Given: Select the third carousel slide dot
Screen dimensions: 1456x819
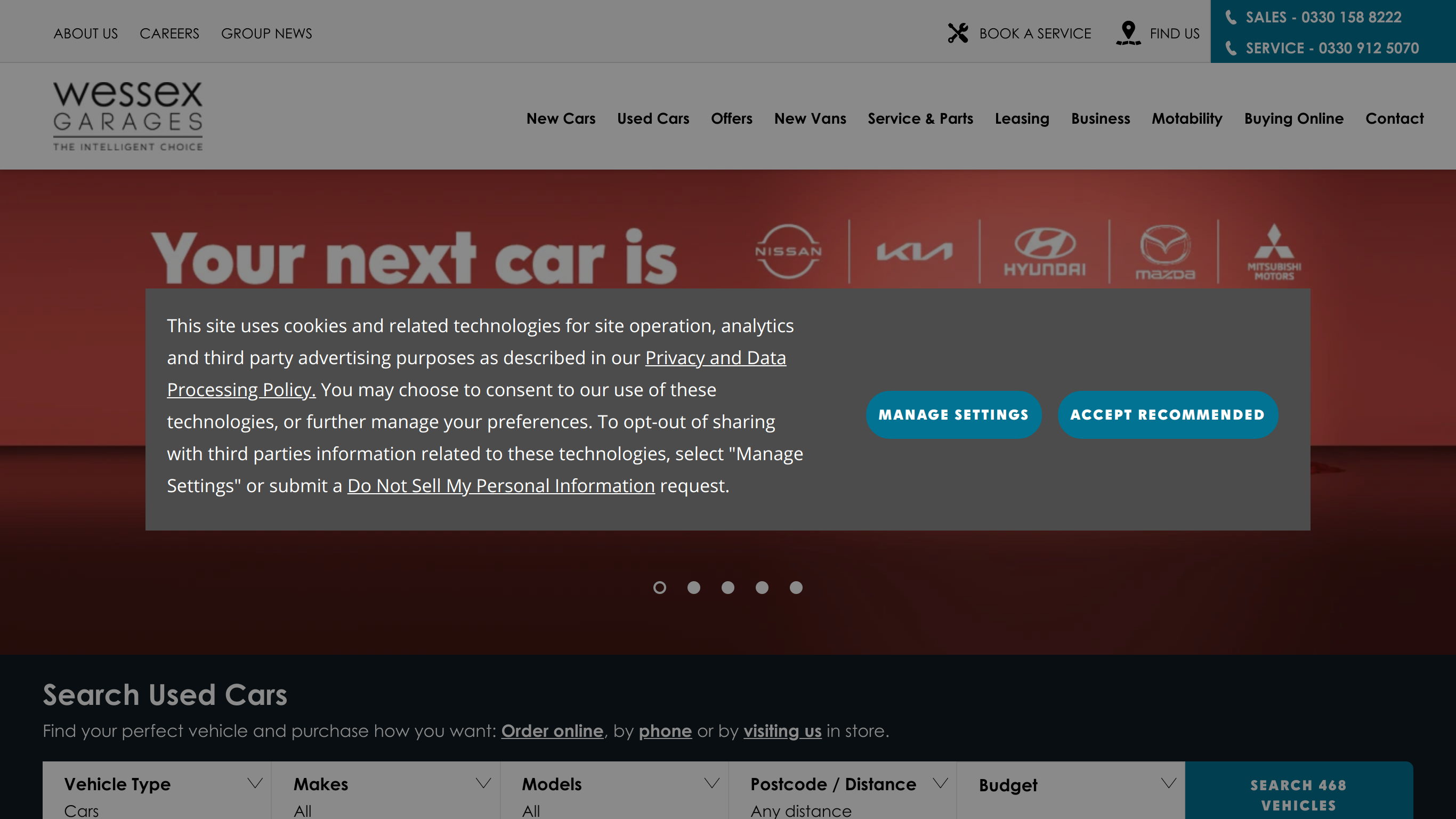Looking at the screenshot, I should coord(728,588).
